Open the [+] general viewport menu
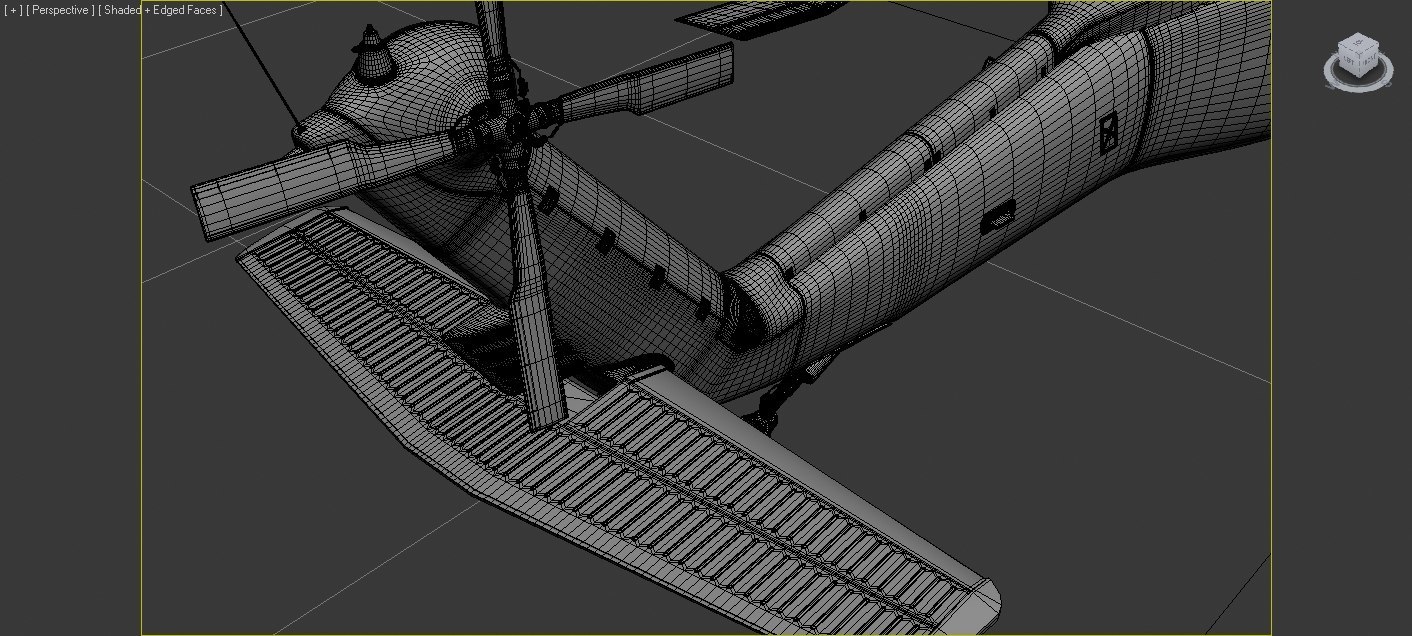 [13, 10]
